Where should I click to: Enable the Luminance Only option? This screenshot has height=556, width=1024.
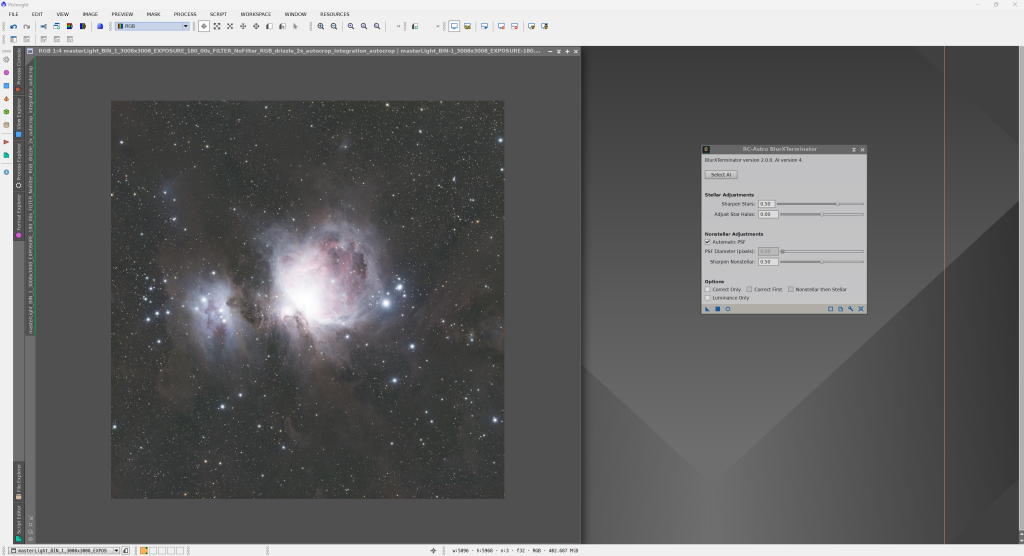[708, 297]
